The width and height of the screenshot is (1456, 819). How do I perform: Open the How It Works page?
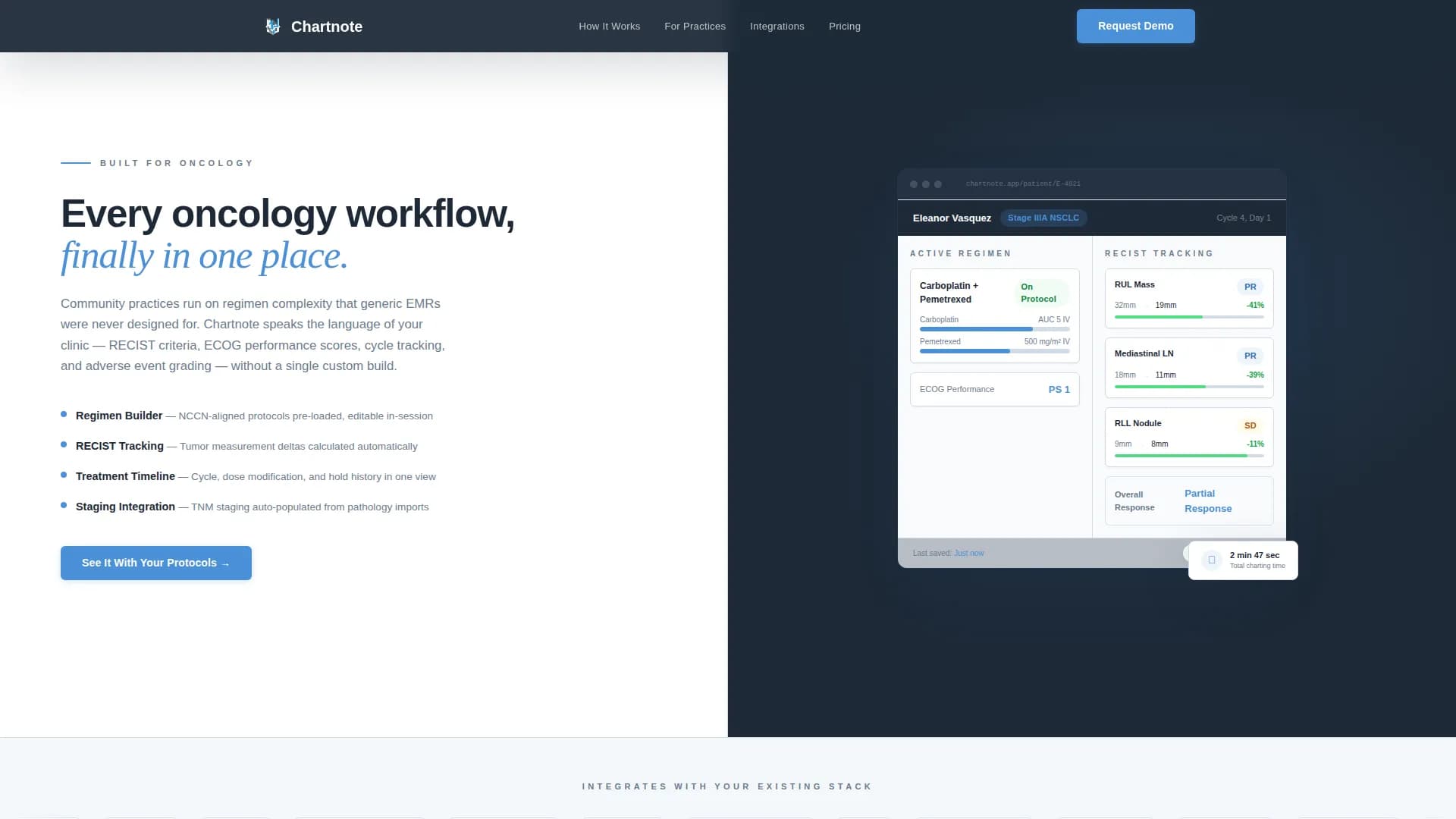click(609, 27)
